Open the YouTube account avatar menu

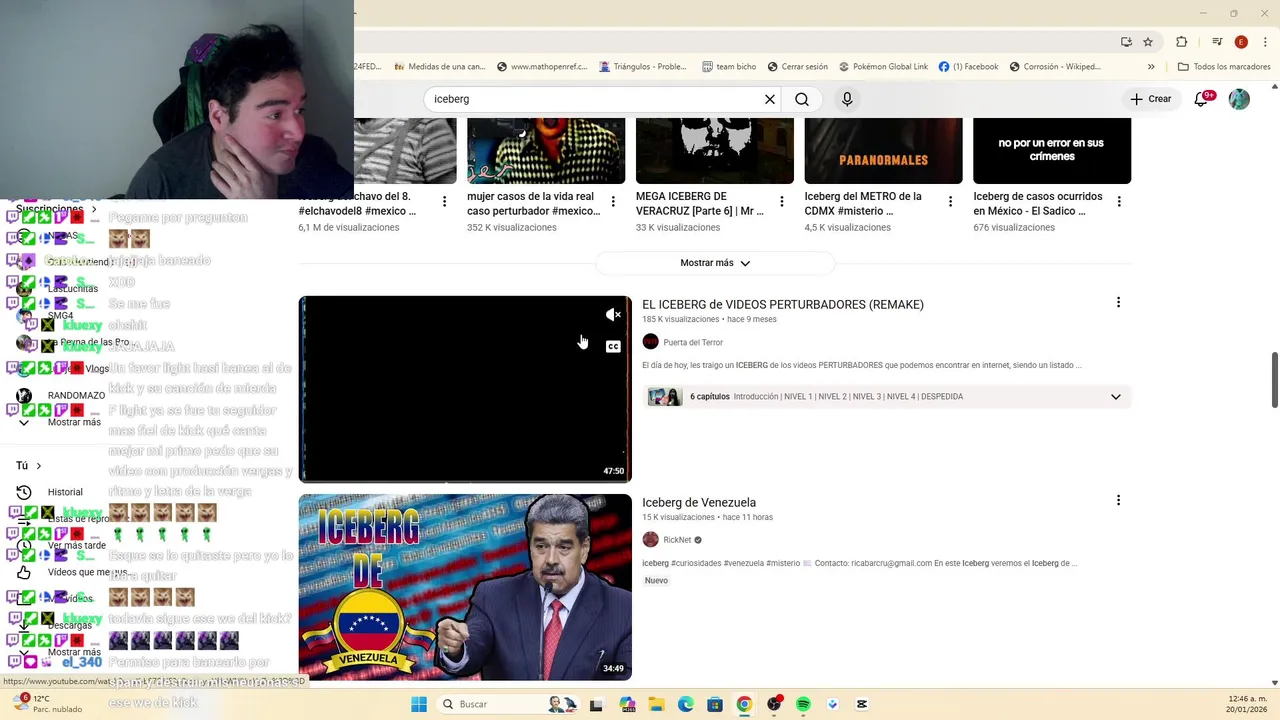[1239, 99]
